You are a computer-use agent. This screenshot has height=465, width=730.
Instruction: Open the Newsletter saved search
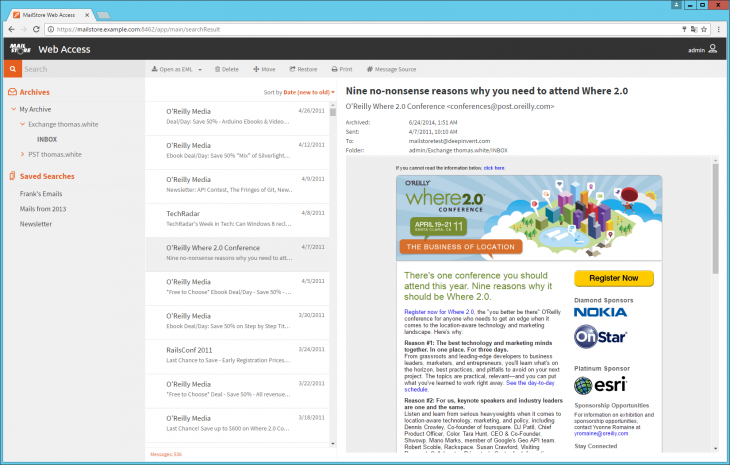[36, 224]
